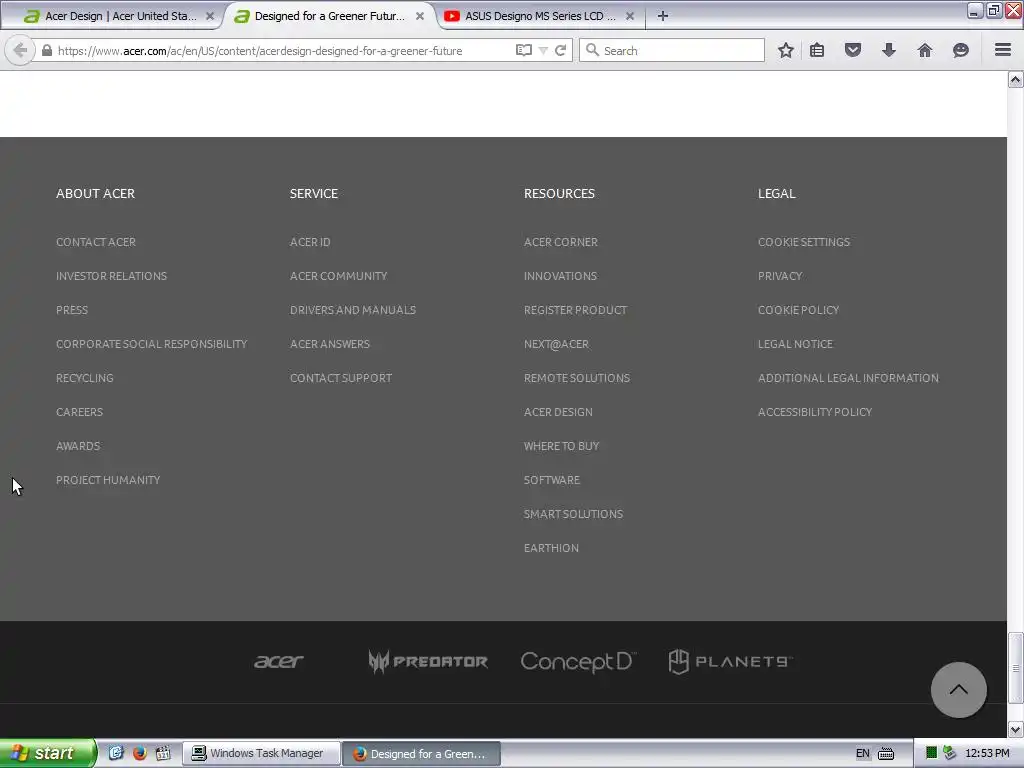Click the acer brand logo in footer
The width and height of the screenshot is (1024, 768).
(x=278, y=662)
